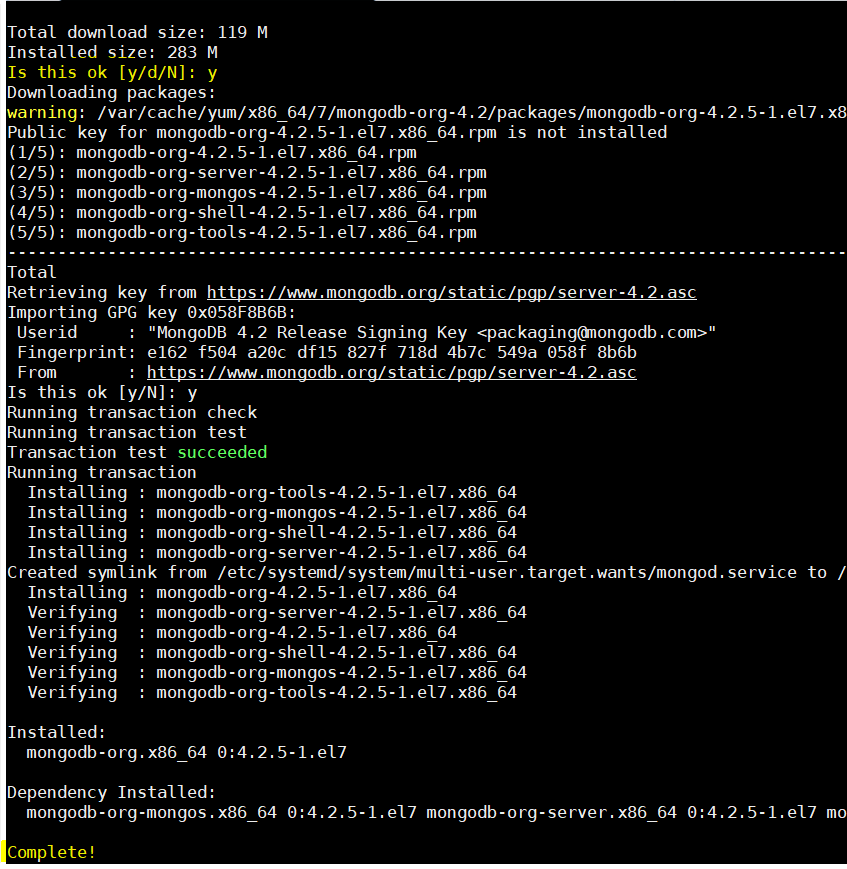Click the Userid 'MongoDB 4.2 Release Signing Key' line
The width and height of the screenshot is (847, 869).
tap(366, 333)
